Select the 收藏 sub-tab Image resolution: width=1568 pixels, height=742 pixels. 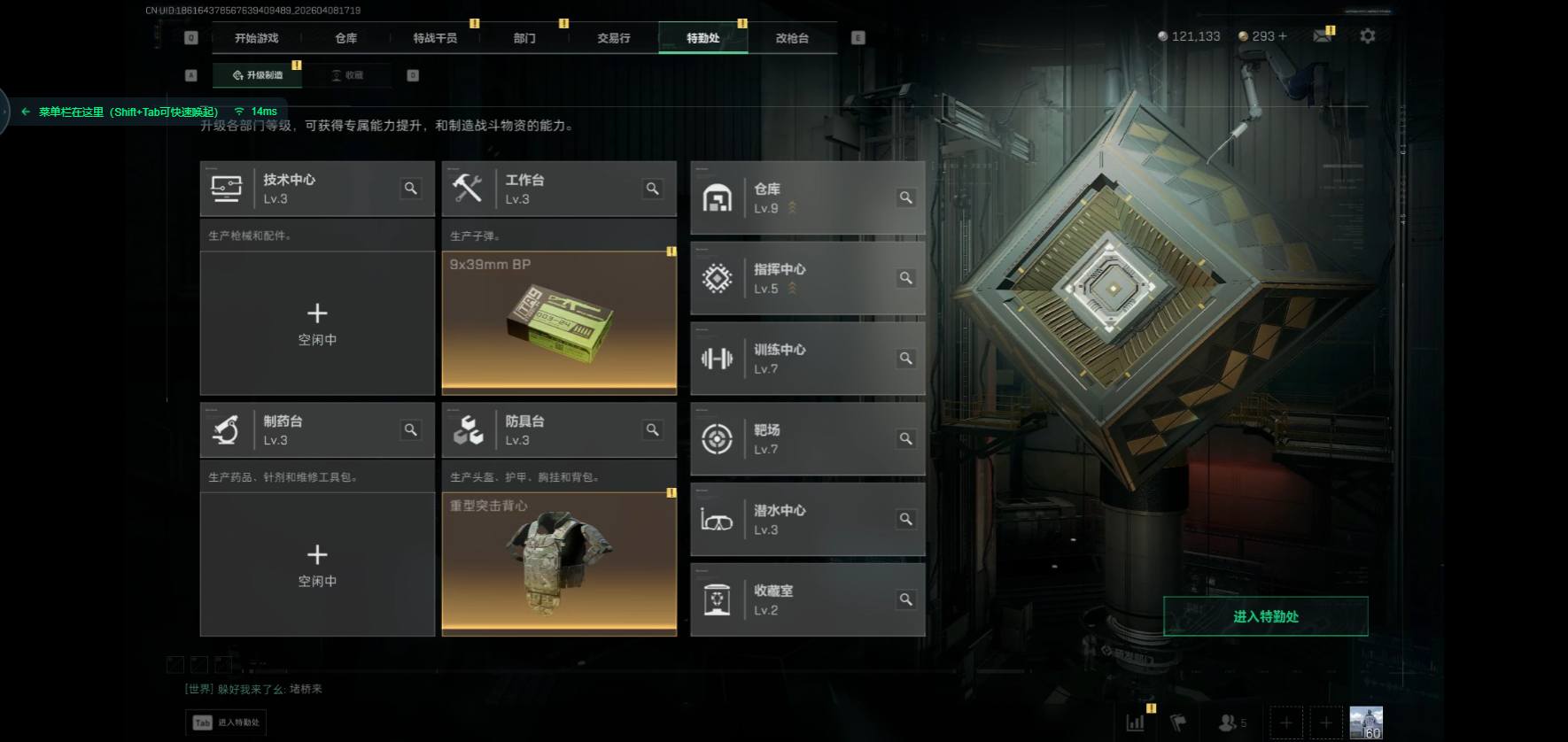coord(347,75)
